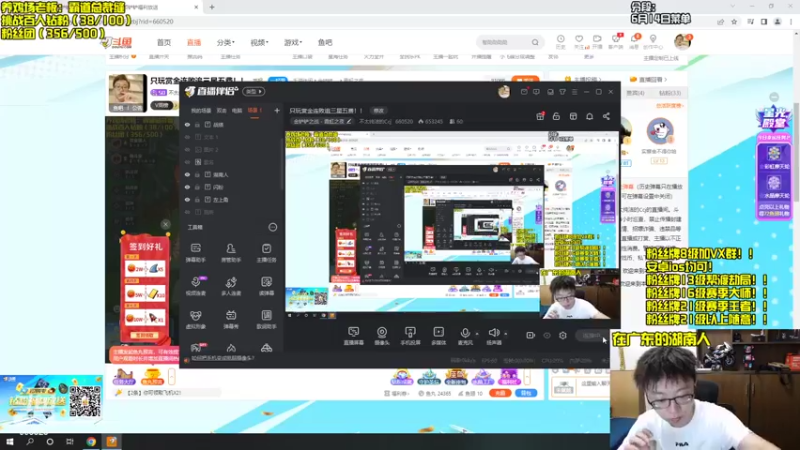Click the share icon in the companion header

click(x=606, y=116)
